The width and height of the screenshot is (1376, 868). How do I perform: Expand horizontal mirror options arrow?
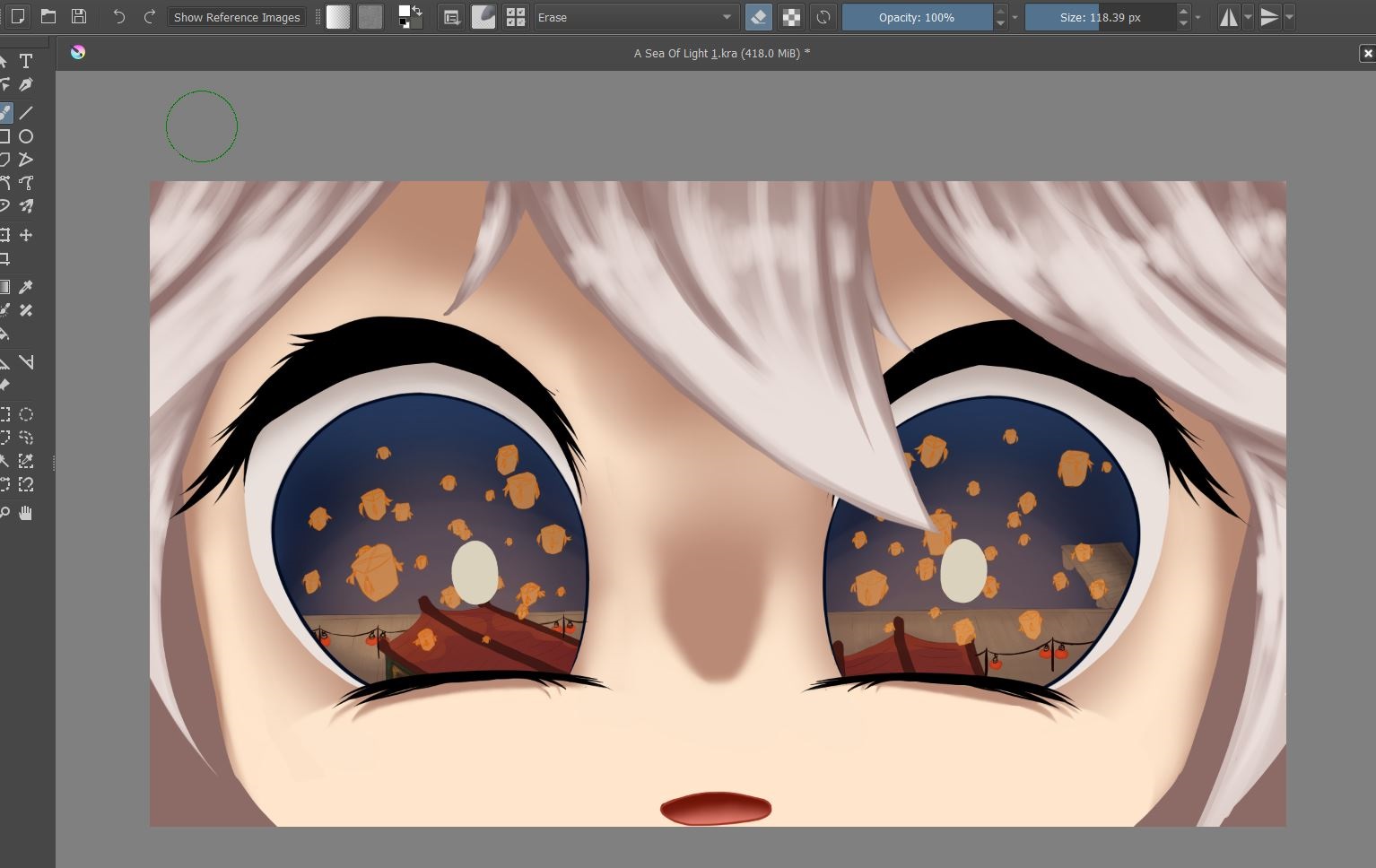click(x=1248, y=17)
